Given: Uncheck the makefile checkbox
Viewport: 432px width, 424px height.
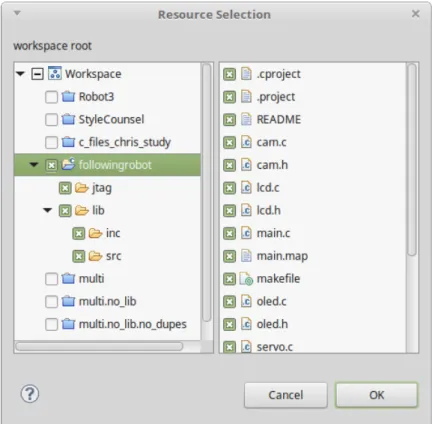Looking at the screenshot, I should click(x=229, y=279).
